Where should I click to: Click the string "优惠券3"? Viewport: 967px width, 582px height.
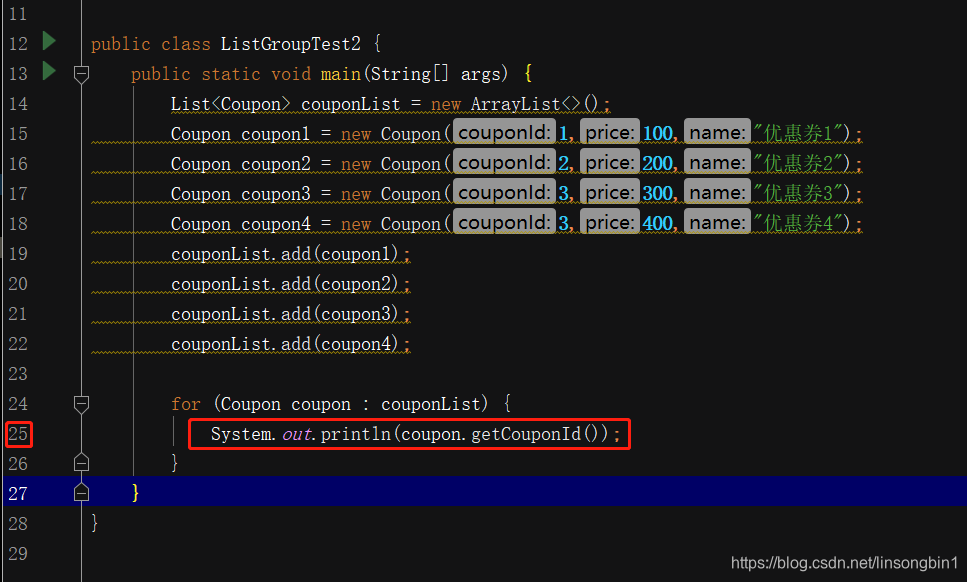[x=797, y=193]
